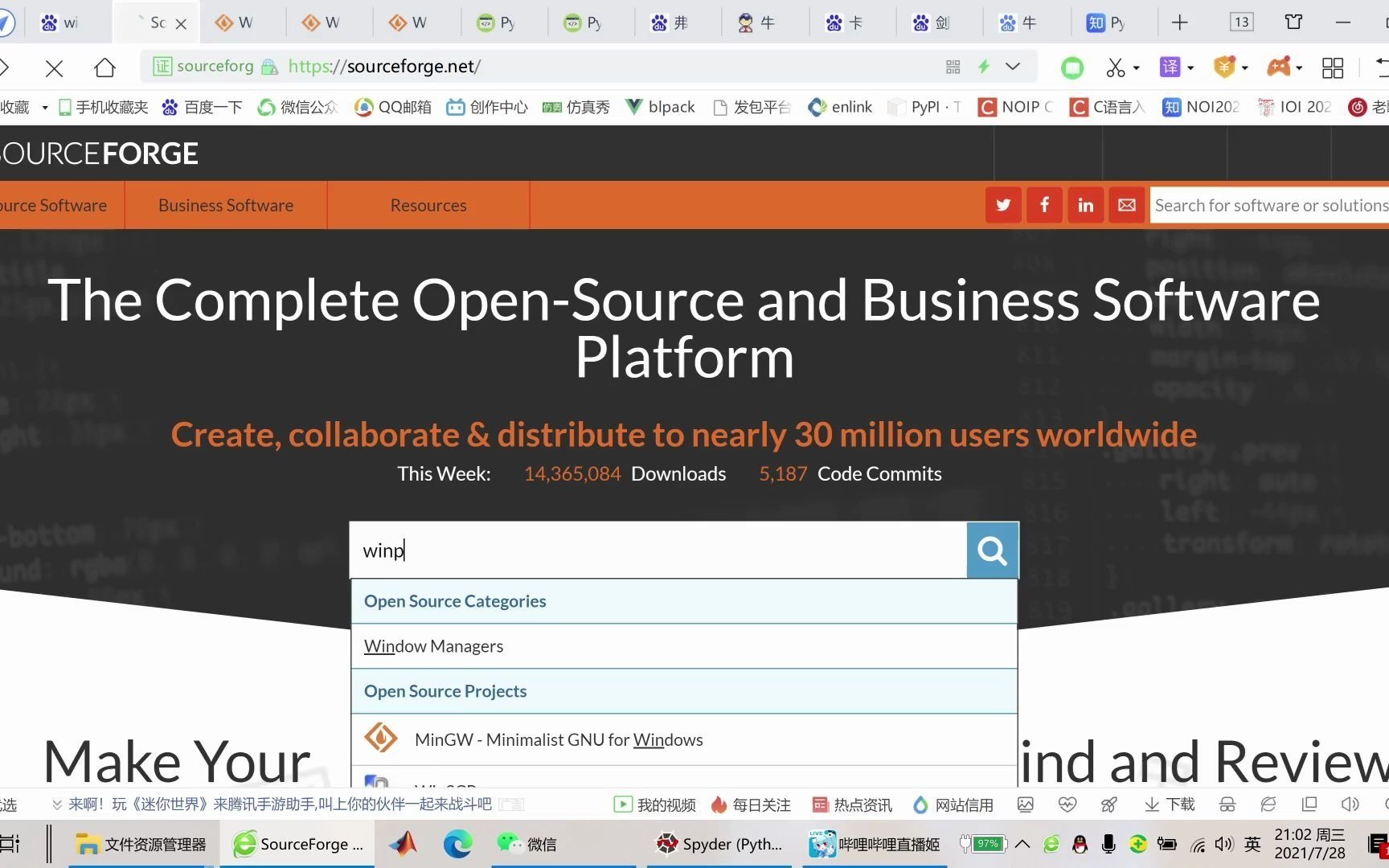This screenshot has height=868, width=1389.
Task: Click the 迷你世界 news ticker link
Action: pos(279,805)
